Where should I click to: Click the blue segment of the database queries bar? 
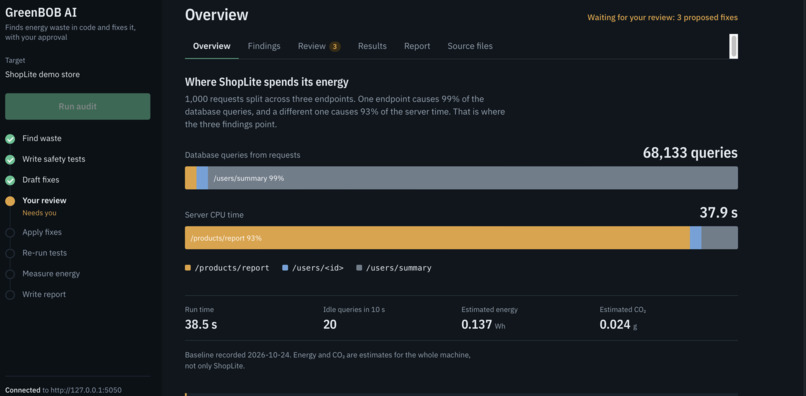coord(202,178)
